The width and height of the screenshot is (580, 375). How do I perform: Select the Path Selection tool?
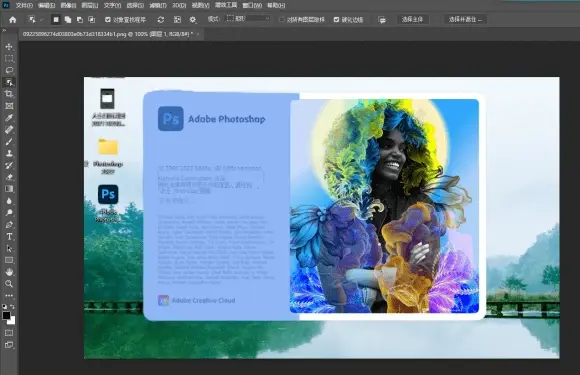coord(9,248)
